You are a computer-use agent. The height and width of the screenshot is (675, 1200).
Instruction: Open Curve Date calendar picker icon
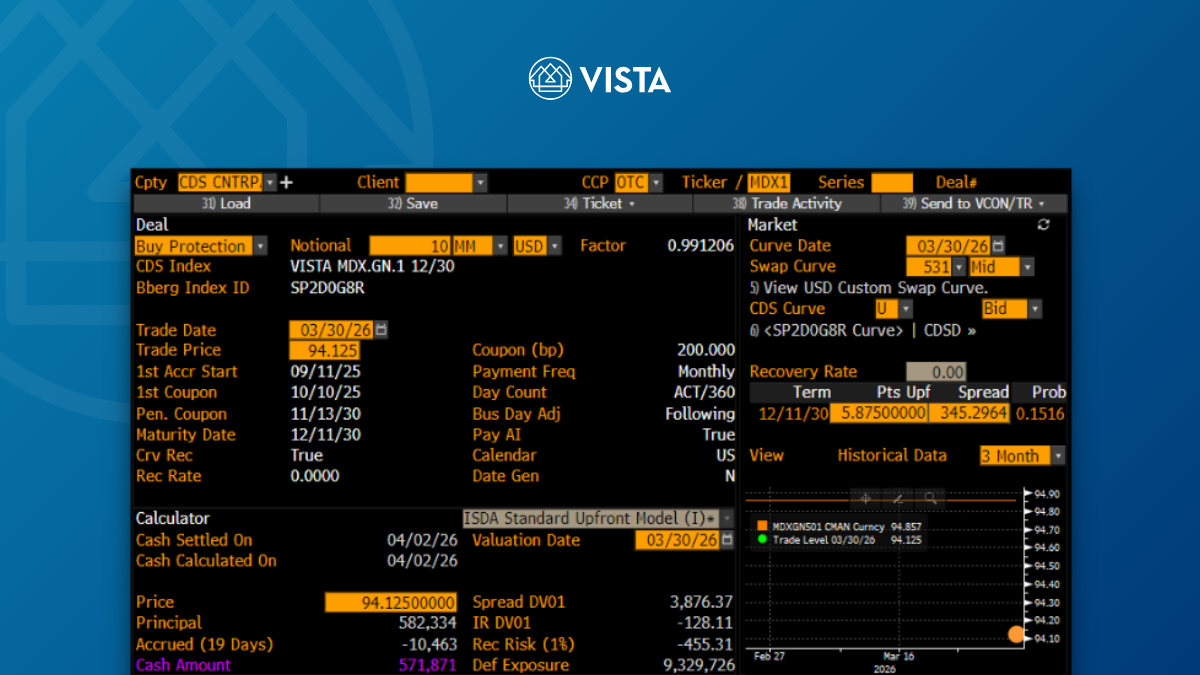998,246
